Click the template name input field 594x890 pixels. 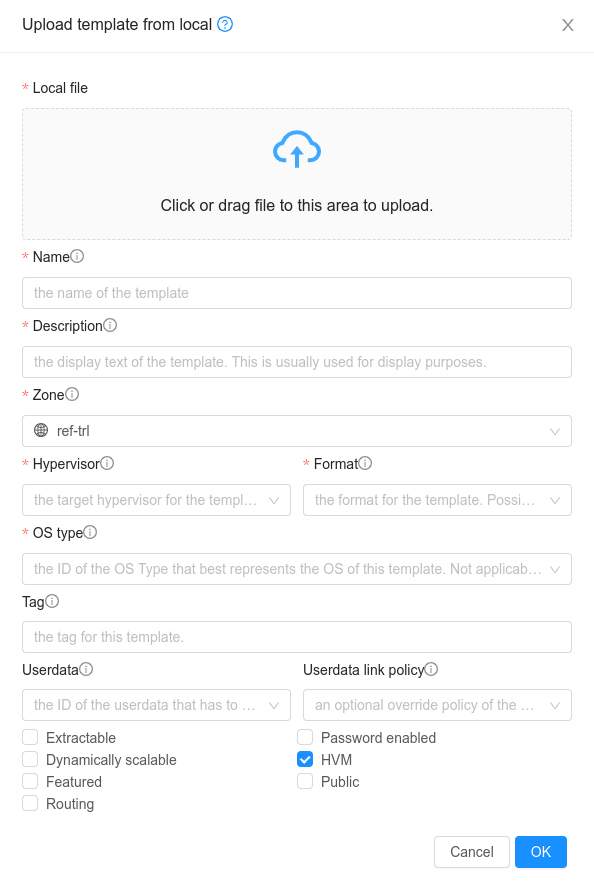pyautogui.click(x=296, y=292)
